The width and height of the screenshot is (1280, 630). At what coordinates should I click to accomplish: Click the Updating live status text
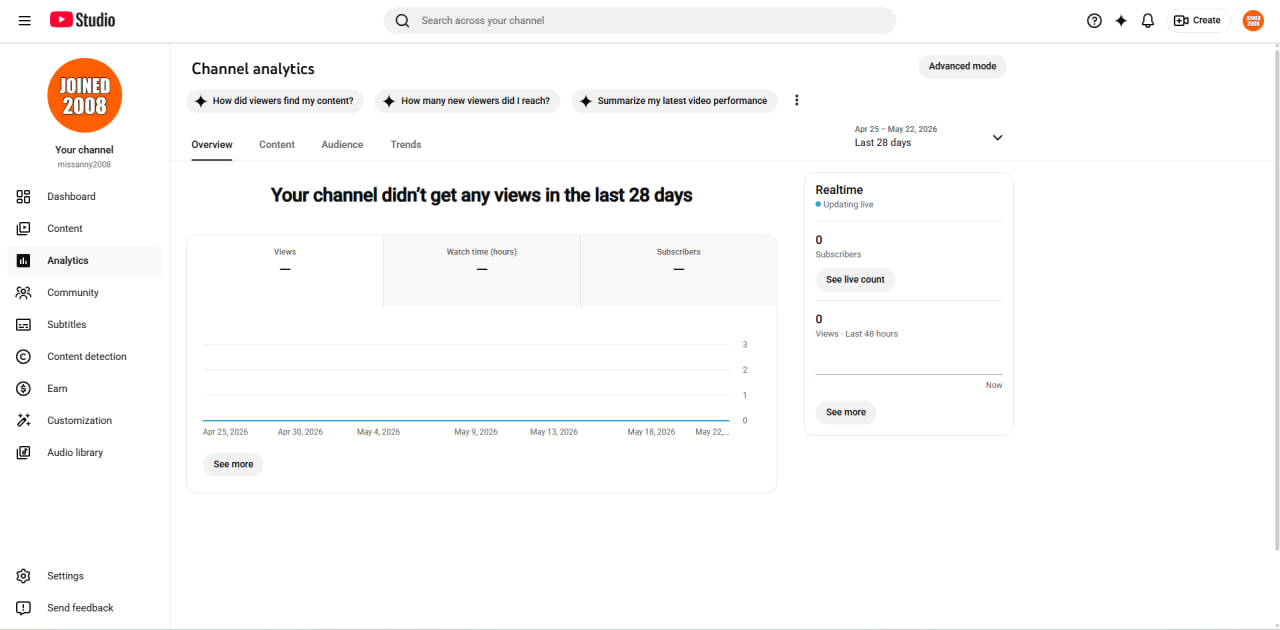[848, 205]
